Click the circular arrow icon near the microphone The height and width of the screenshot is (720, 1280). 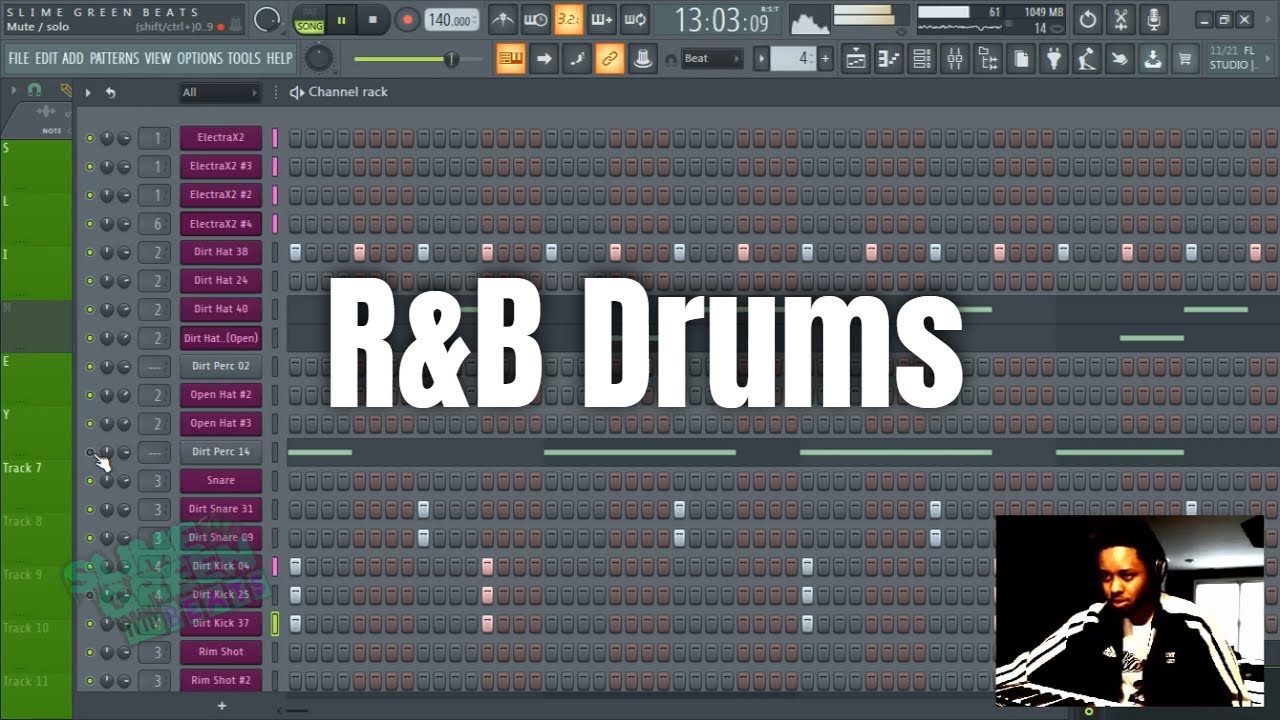(1088, 19)
